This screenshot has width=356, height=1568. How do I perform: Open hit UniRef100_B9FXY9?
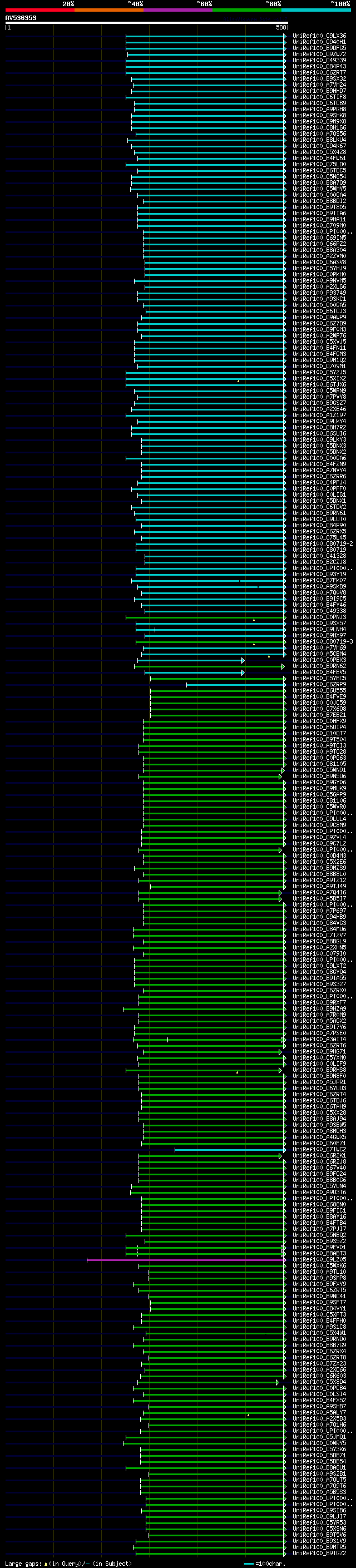[x=319, y=1284]
